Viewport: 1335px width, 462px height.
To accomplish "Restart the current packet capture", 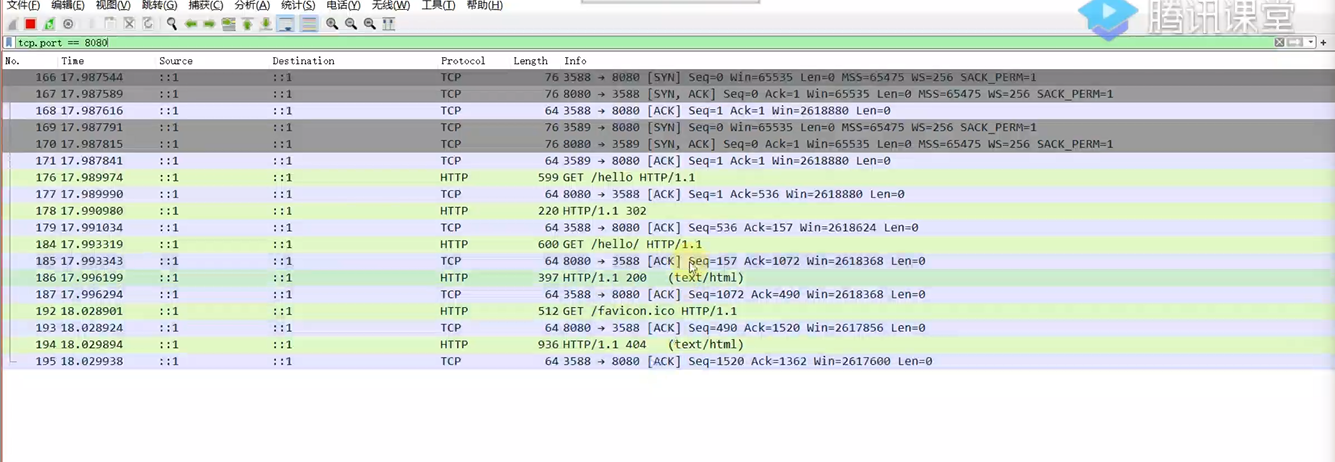I will point(49,24).
